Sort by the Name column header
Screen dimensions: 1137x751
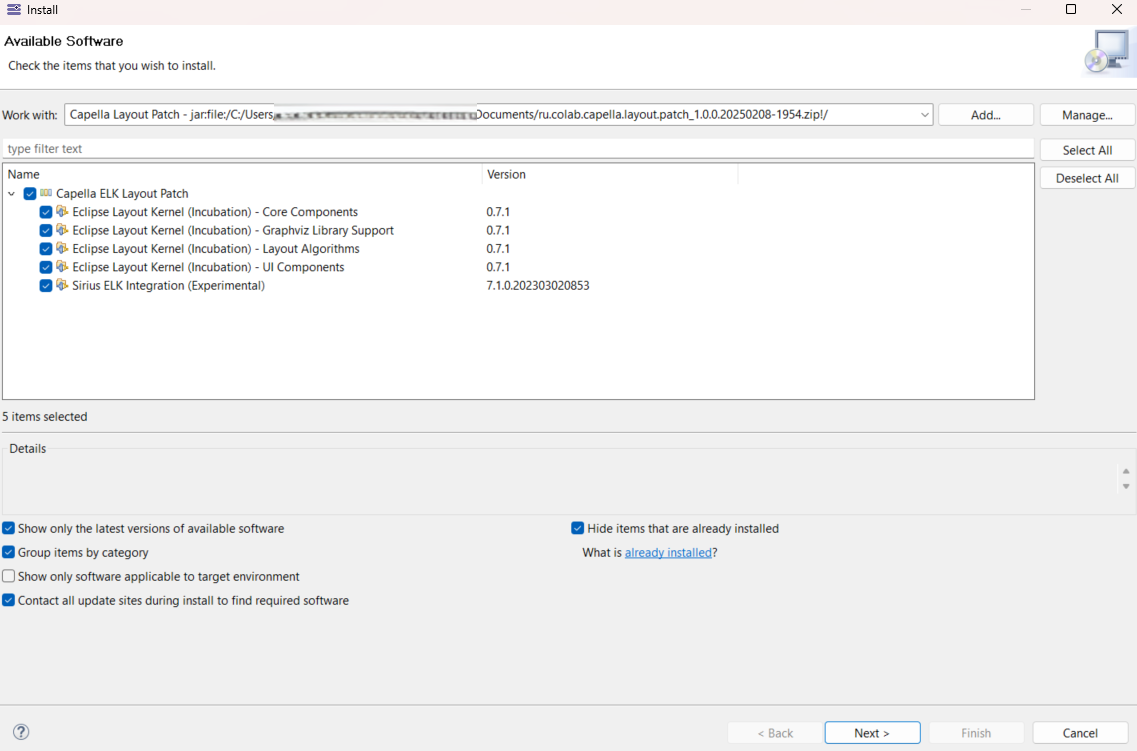[240, 174]
